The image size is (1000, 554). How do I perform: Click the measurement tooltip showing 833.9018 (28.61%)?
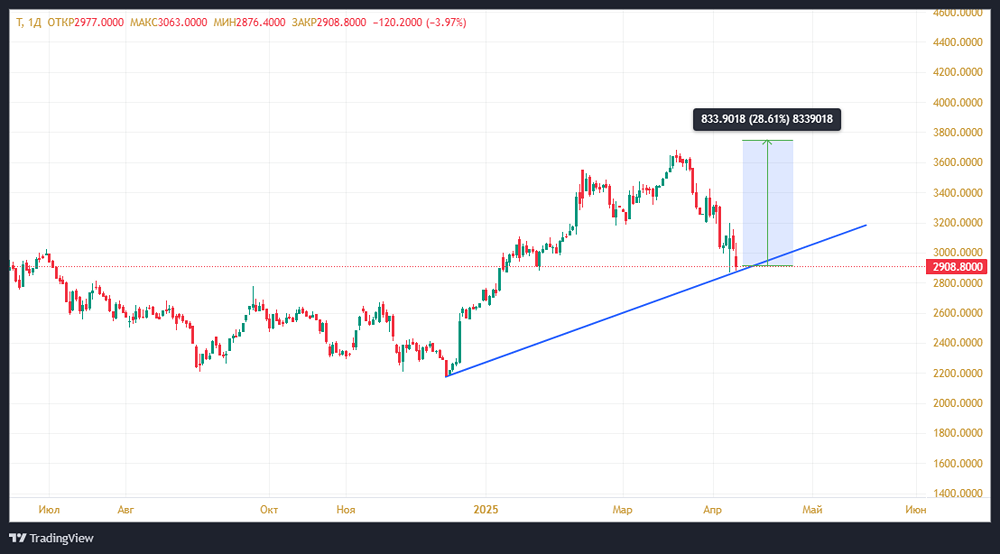pyautogui.click(x=767, y=120)
